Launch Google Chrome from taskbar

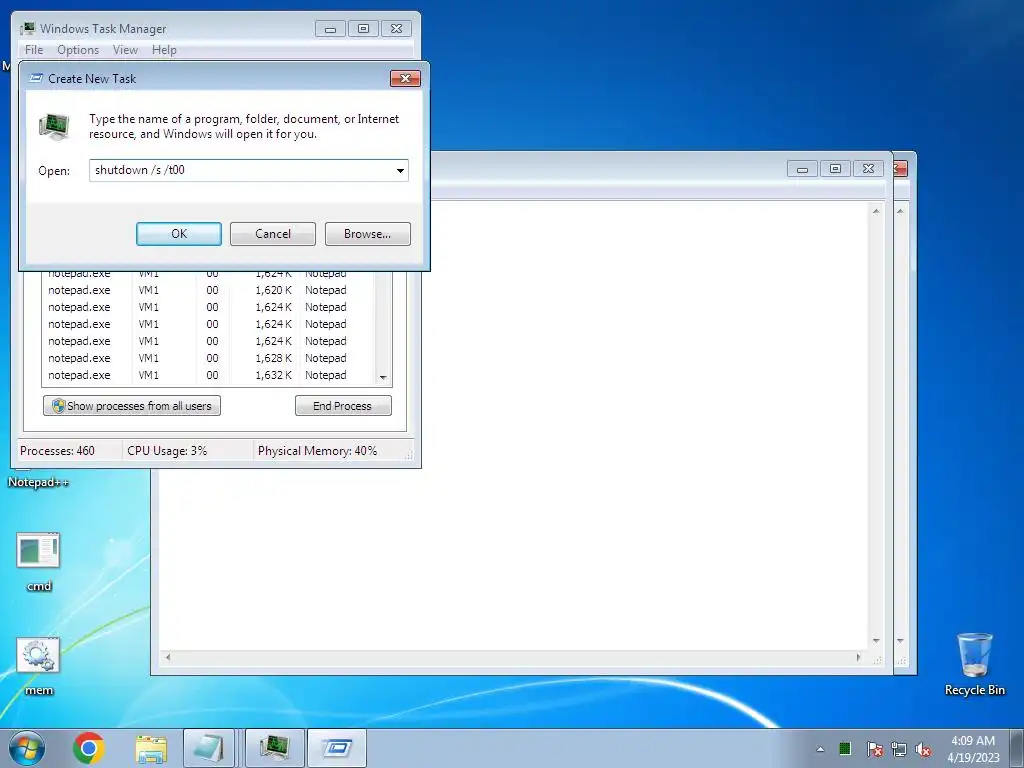pyautogui.click(x=89, y=748)
